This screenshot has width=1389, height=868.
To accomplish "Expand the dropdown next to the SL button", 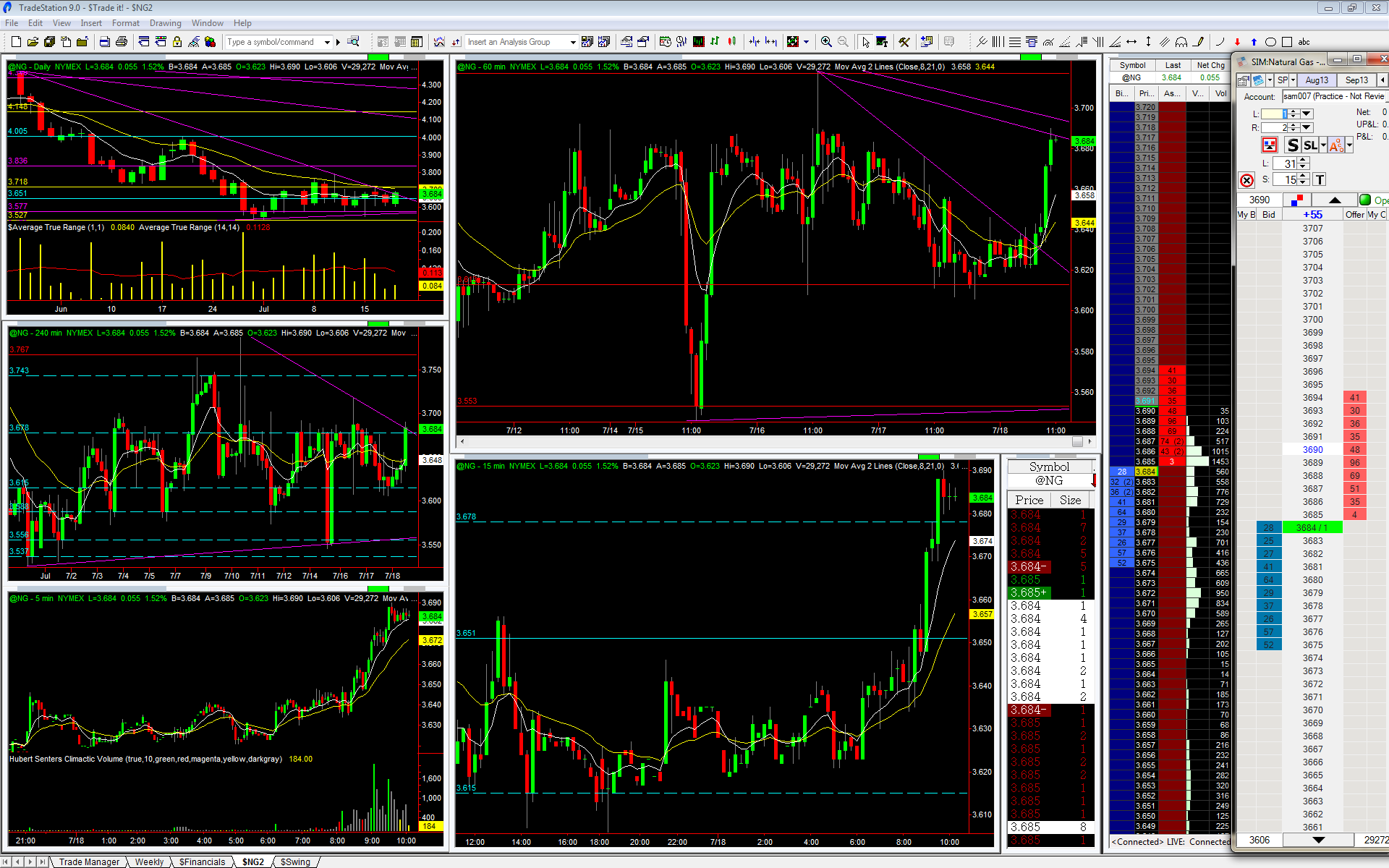I will [x=1323, y=145].
